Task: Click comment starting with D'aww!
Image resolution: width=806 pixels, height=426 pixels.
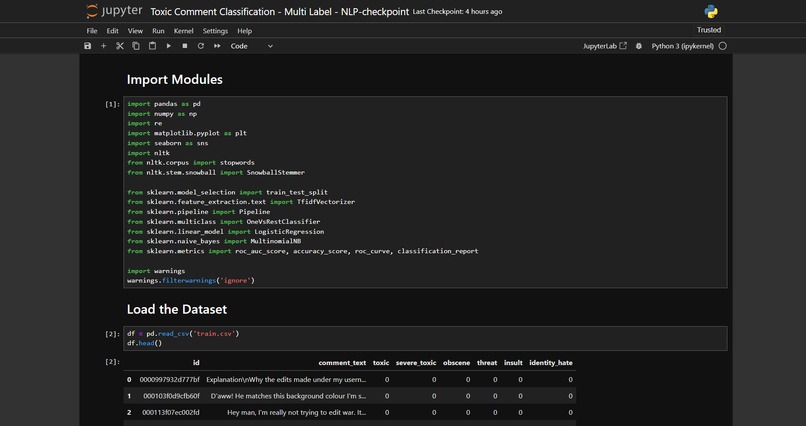Action: coord(288,396)
